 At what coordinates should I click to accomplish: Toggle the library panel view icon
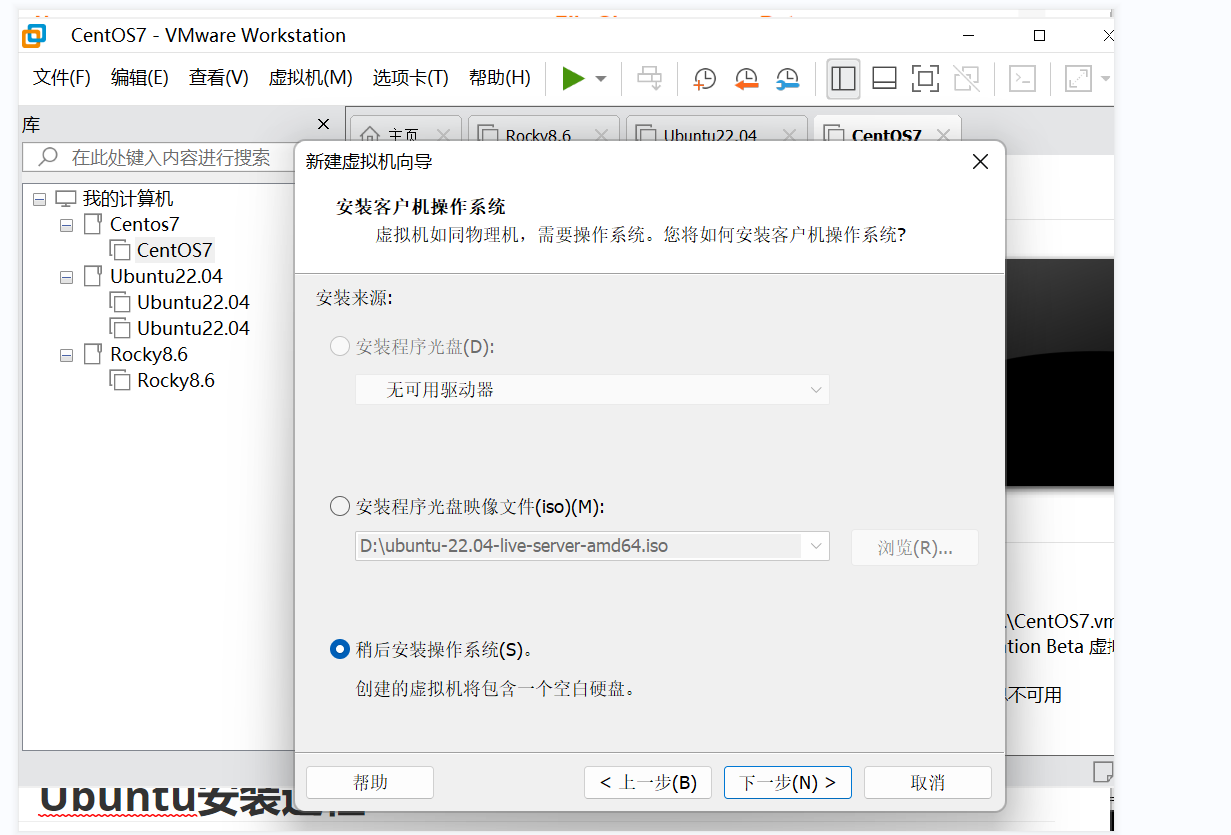[844, 78]
